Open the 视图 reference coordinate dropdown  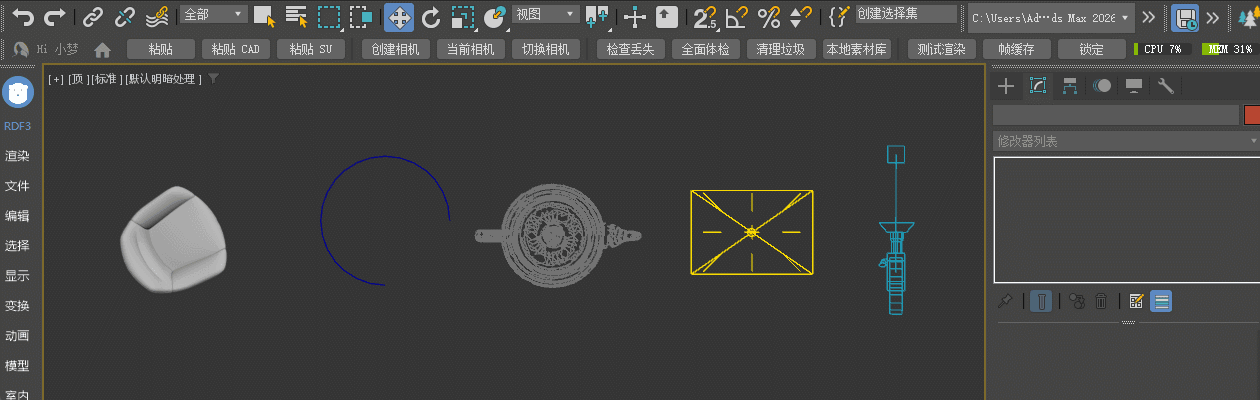pyautogui.click(x=545, y=15)
